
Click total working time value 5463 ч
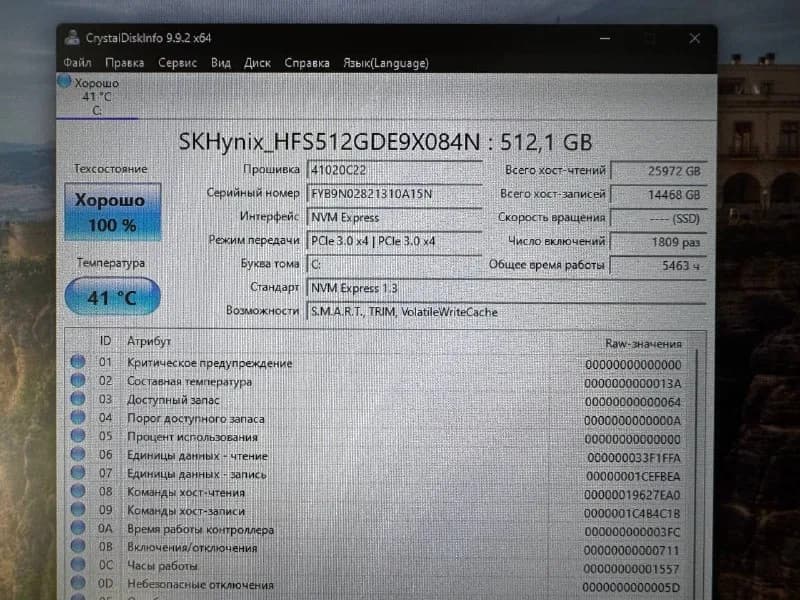point(659,265)
